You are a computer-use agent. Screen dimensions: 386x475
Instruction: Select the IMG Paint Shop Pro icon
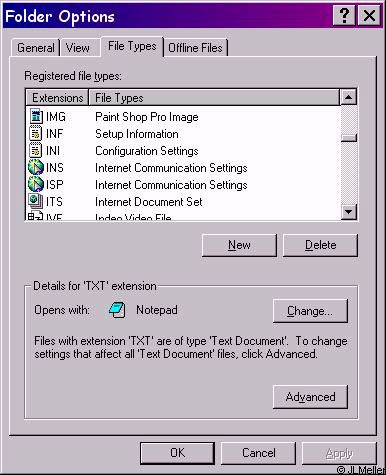coord(36,116)
